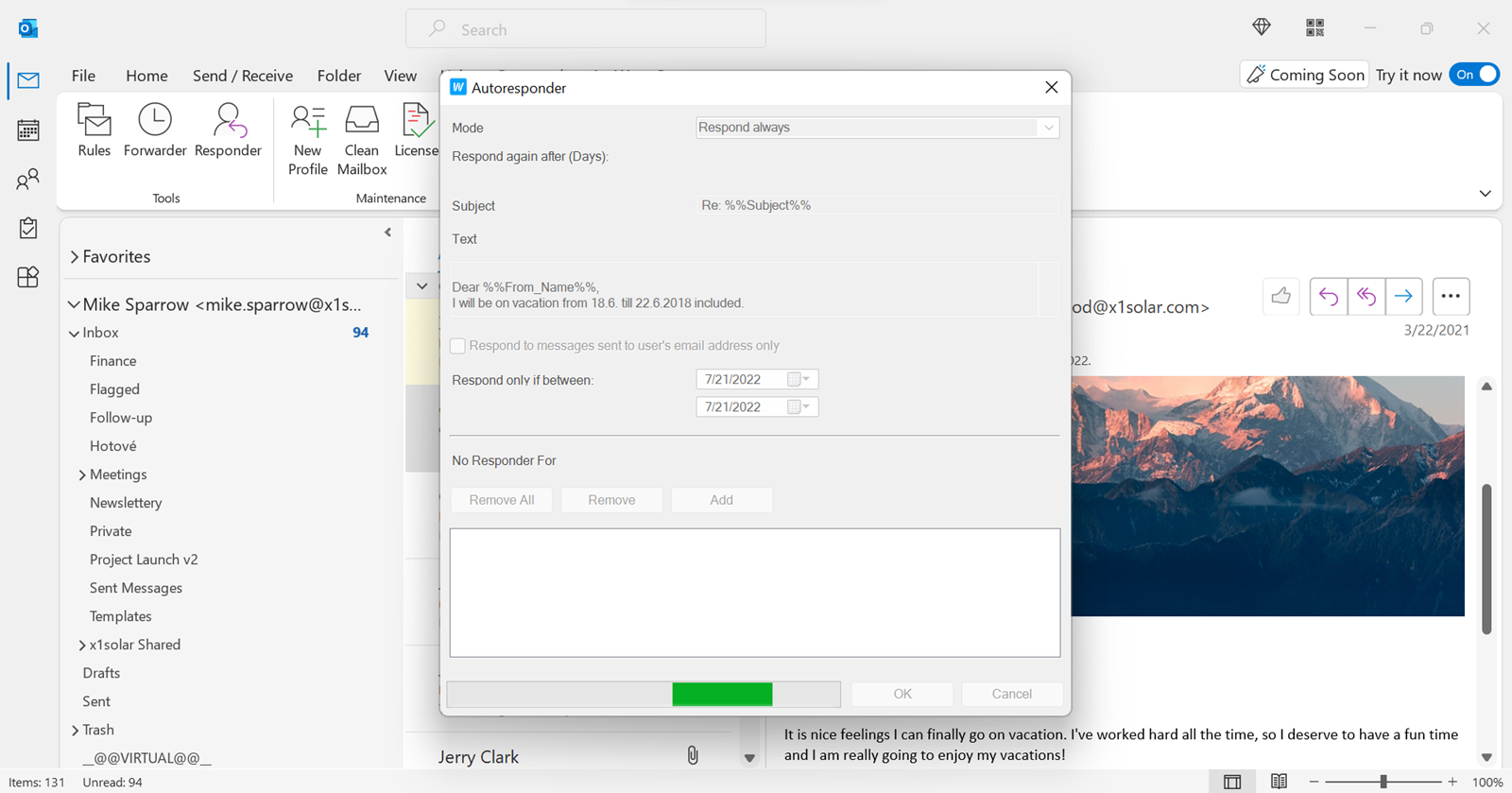Open More Apps from sidebar
This screenshot has width=1512, height=793.
(28, 277)
